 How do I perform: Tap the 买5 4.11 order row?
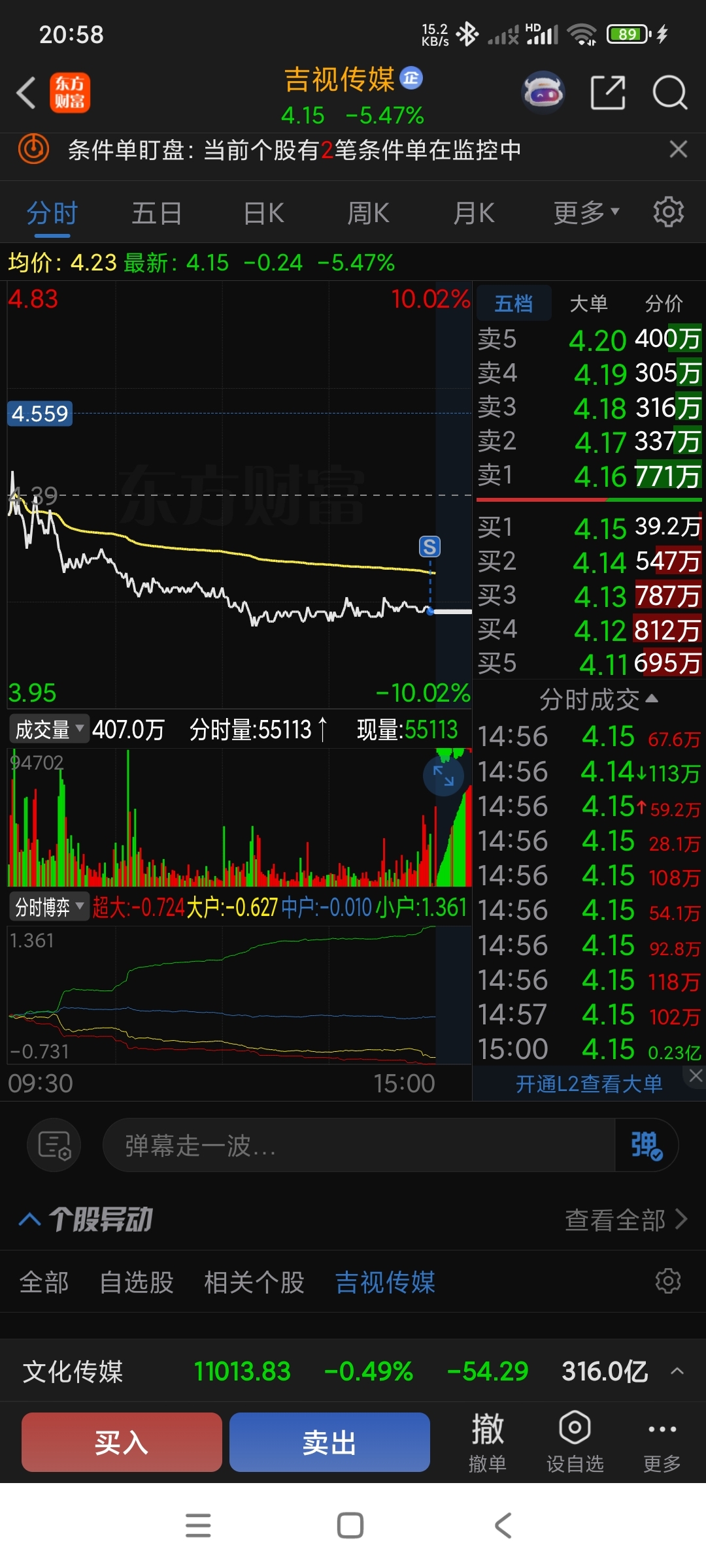coord(590,663)
